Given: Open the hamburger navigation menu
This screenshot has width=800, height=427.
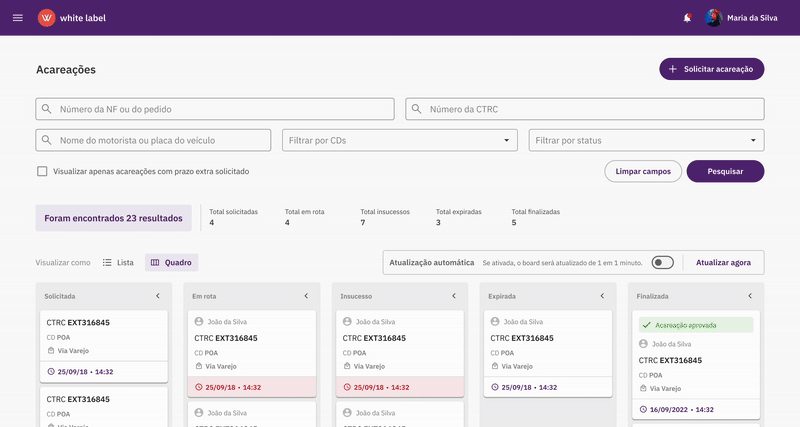Looking at the screenshot, I should pyautogui.click(x=17, y=18).
